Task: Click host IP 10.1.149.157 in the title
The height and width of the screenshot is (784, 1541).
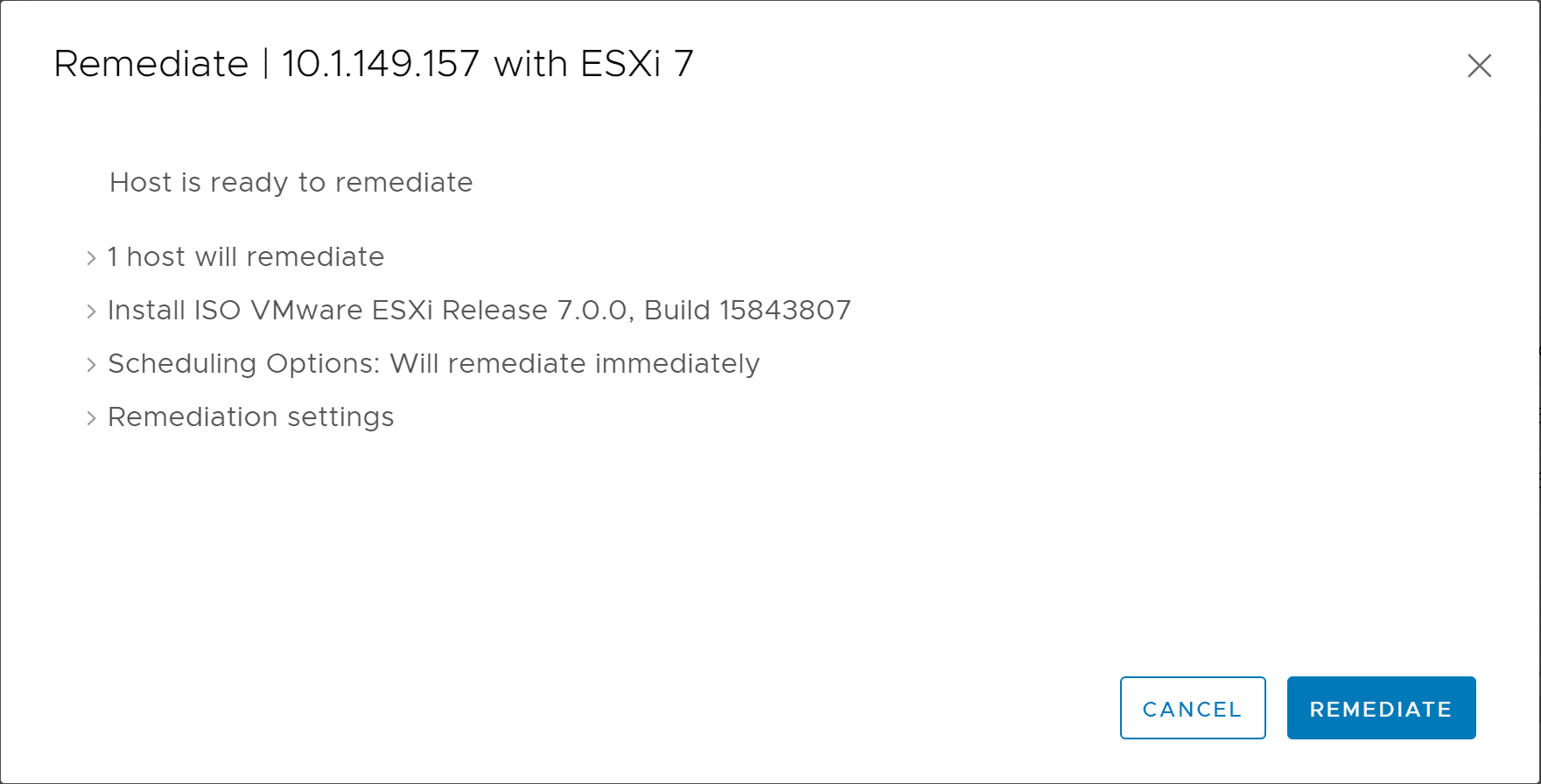Action: click(x=381, y=65)
